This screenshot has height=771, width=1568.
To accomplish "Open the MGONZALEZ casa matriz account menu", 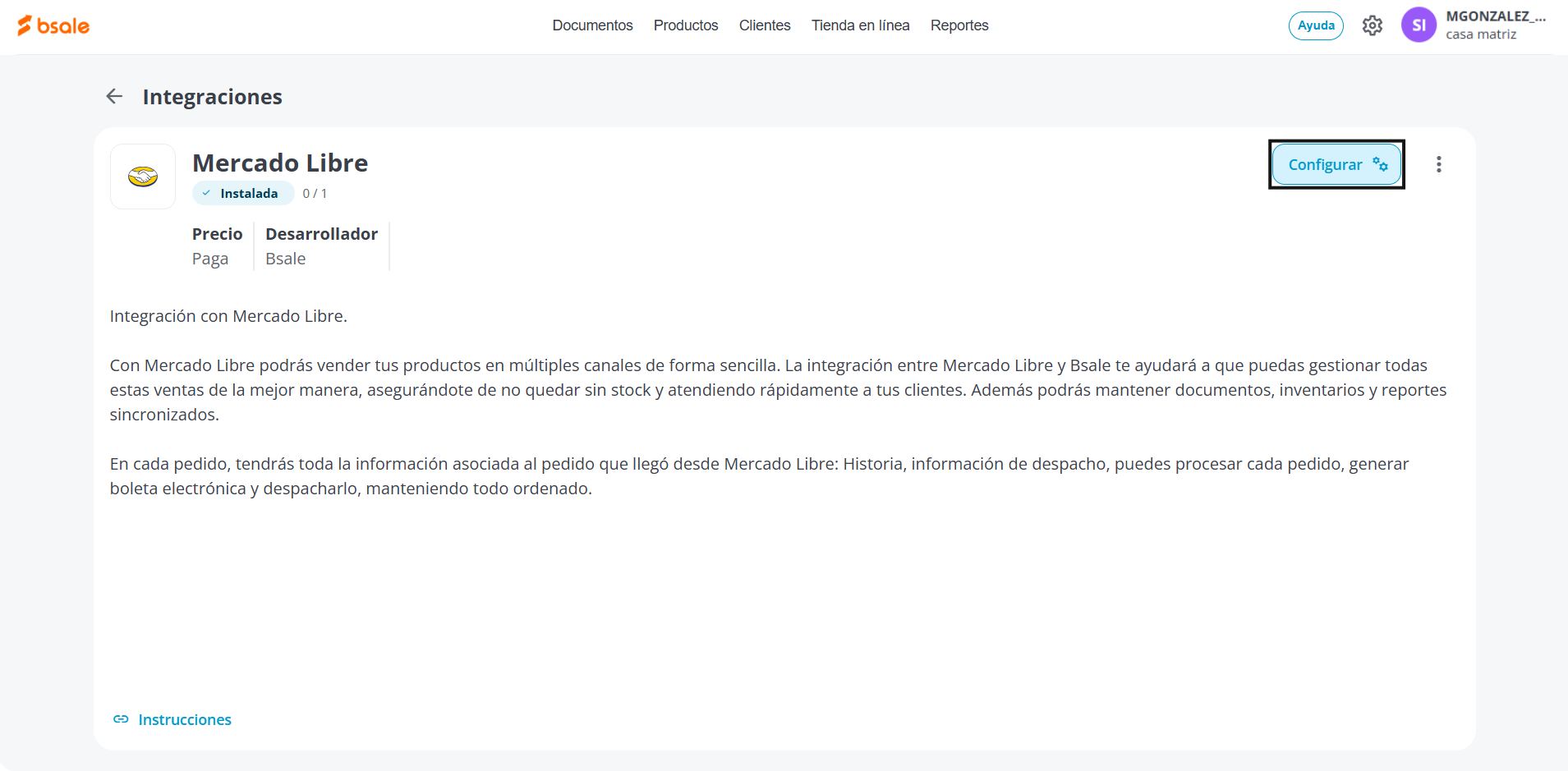I will [x=1496, y=25].
